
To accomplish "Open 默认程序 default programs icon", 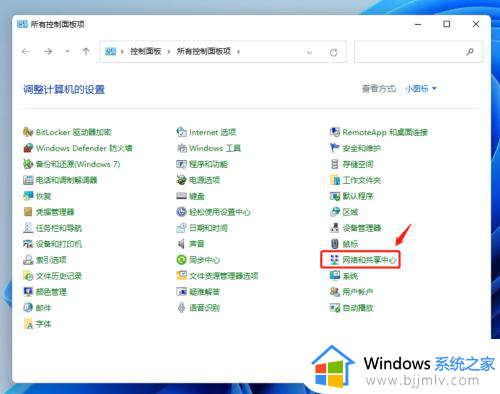I will coord(335,196).
